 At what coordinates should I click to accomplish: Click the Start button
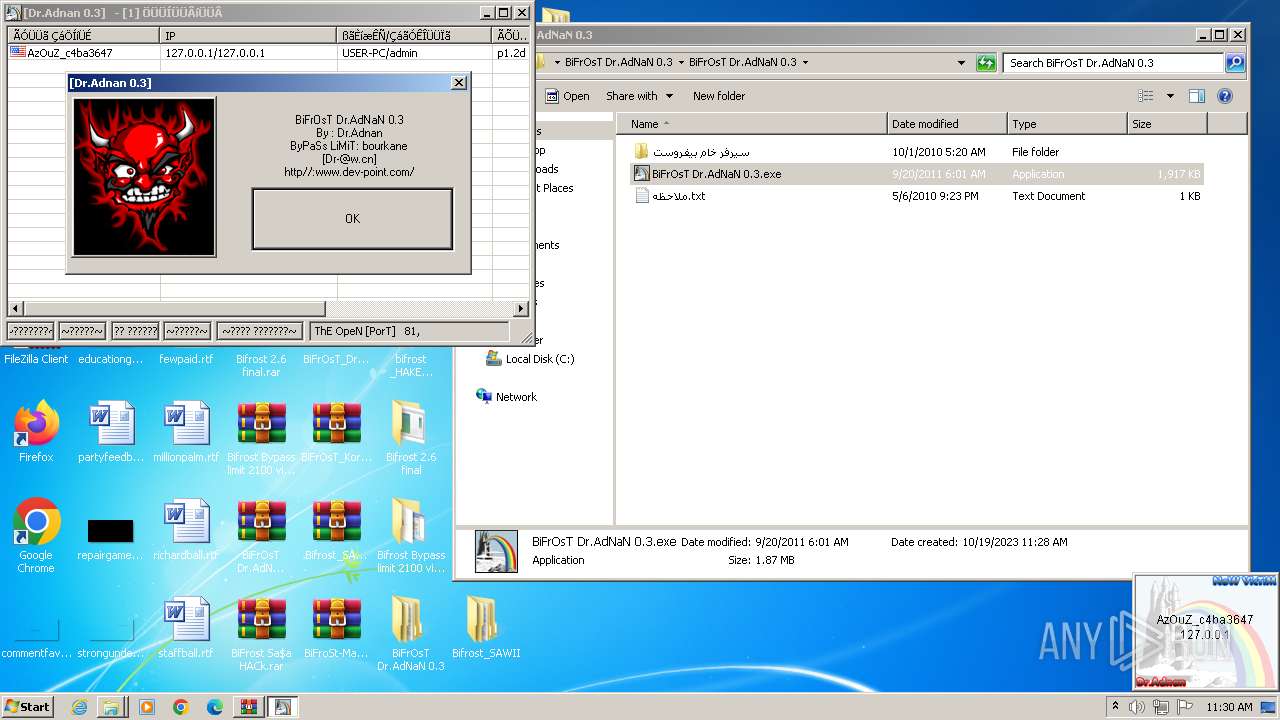tap(28, 706)
